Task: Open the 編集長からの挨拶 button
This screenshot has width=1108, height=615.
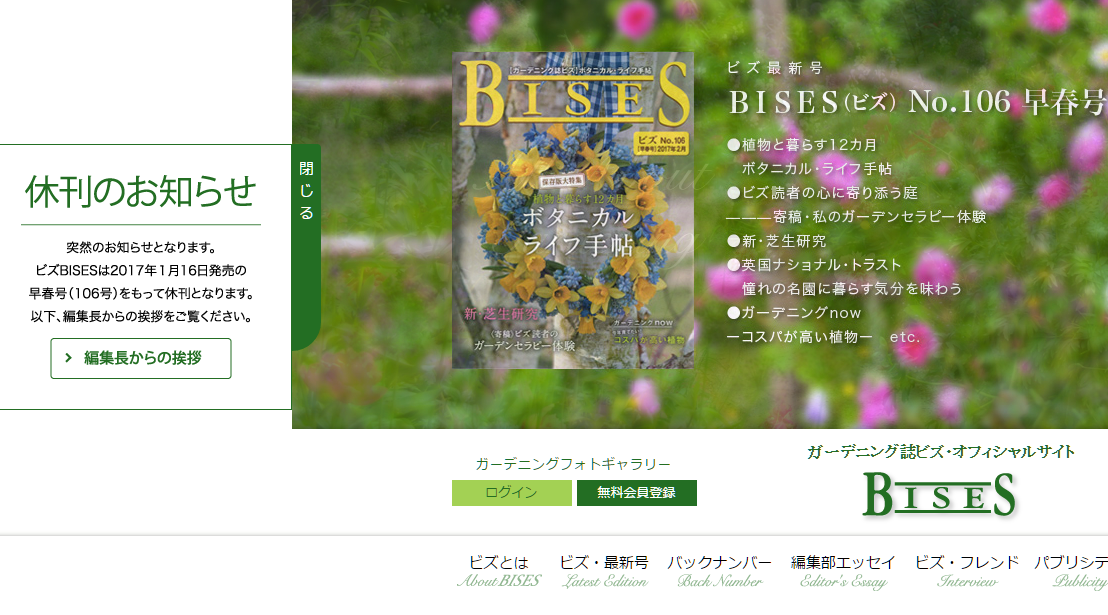Action: coord(141,358)
